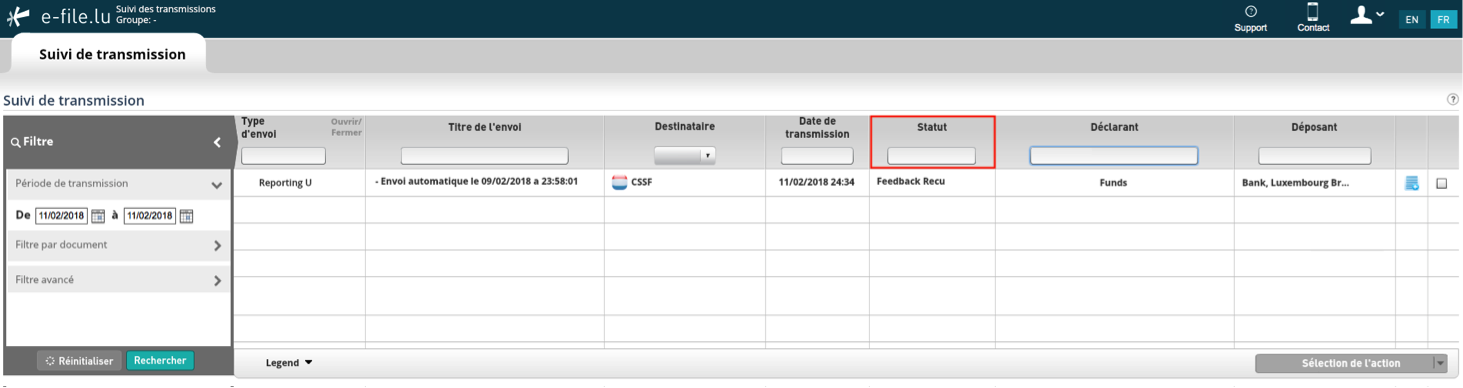Viewport: 1463px width, 388px height.
Task: Open calendar for the end date
Action: tap(186, 216)
